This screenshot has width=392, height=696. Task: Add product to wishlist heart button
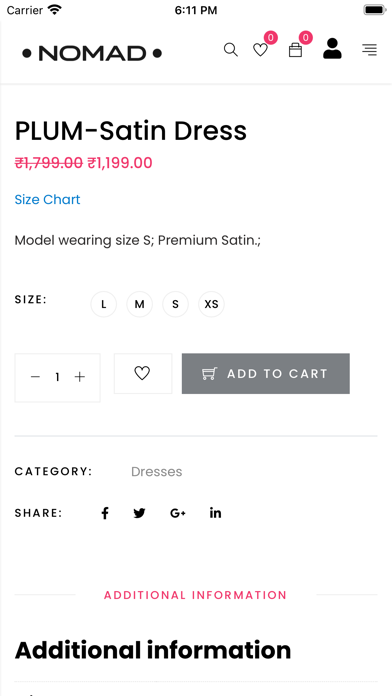click(143, 373)
